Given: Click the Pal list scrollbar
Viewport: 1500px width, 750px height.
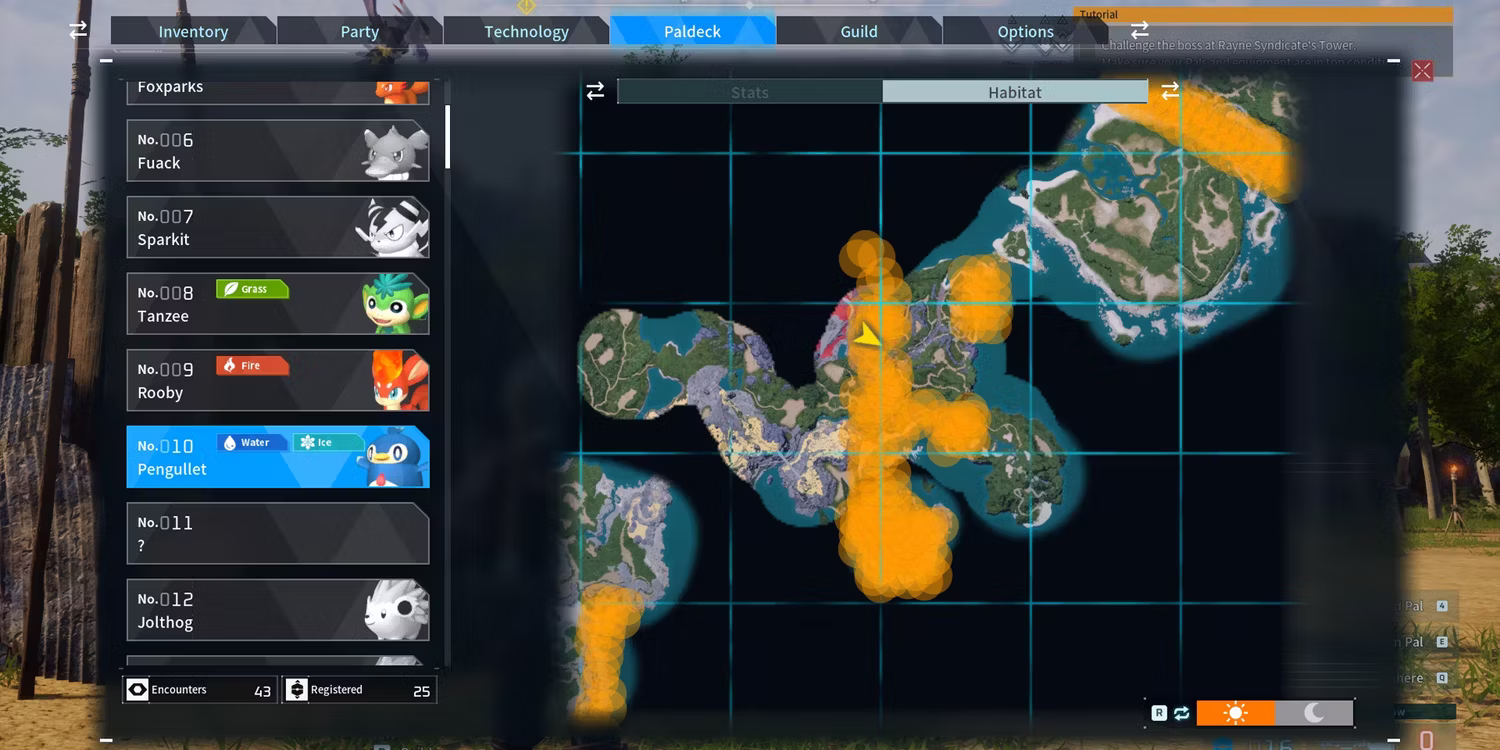Looking at the screenshot, I should point(447,137).
